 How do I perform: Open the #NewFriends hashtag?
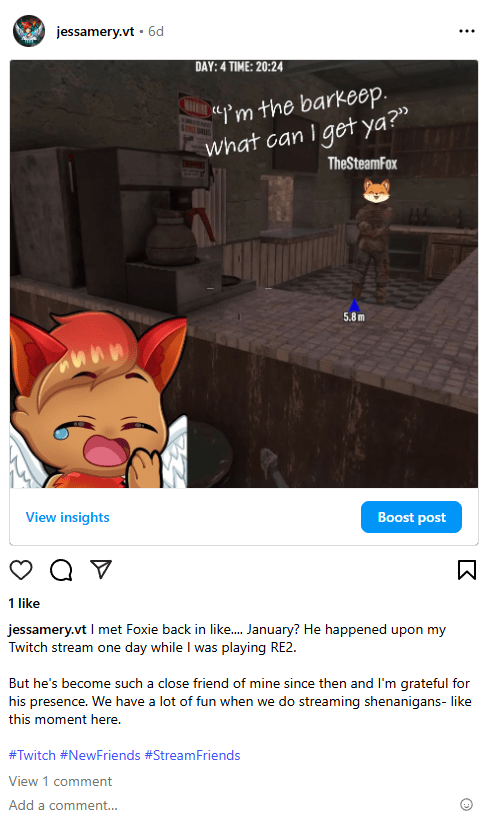[x=100, y=755]
